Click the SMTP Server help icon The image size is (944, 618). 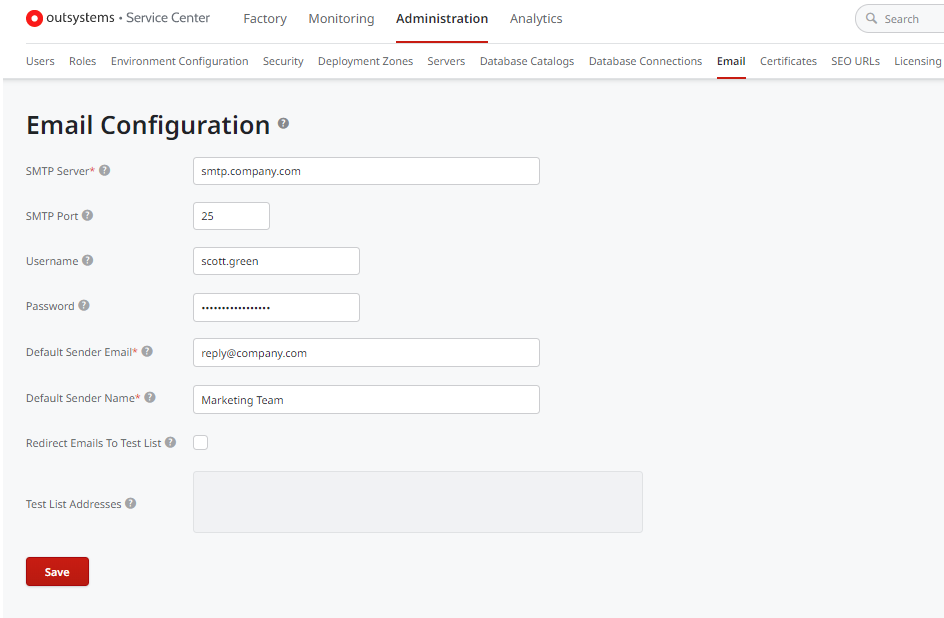[105, 170]
